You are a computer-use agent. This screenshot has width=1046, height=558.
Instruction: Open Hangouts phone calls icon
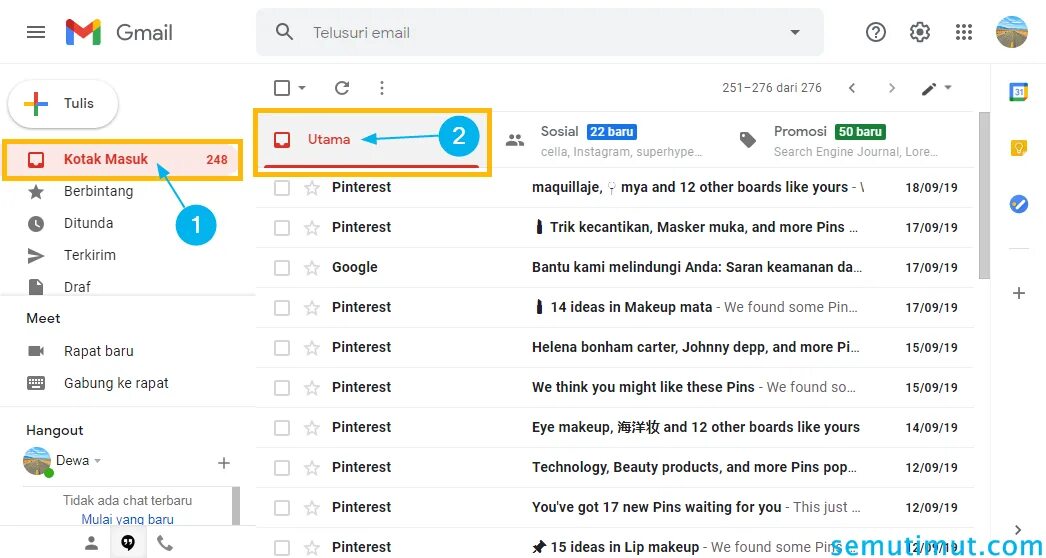click(165, 543)
